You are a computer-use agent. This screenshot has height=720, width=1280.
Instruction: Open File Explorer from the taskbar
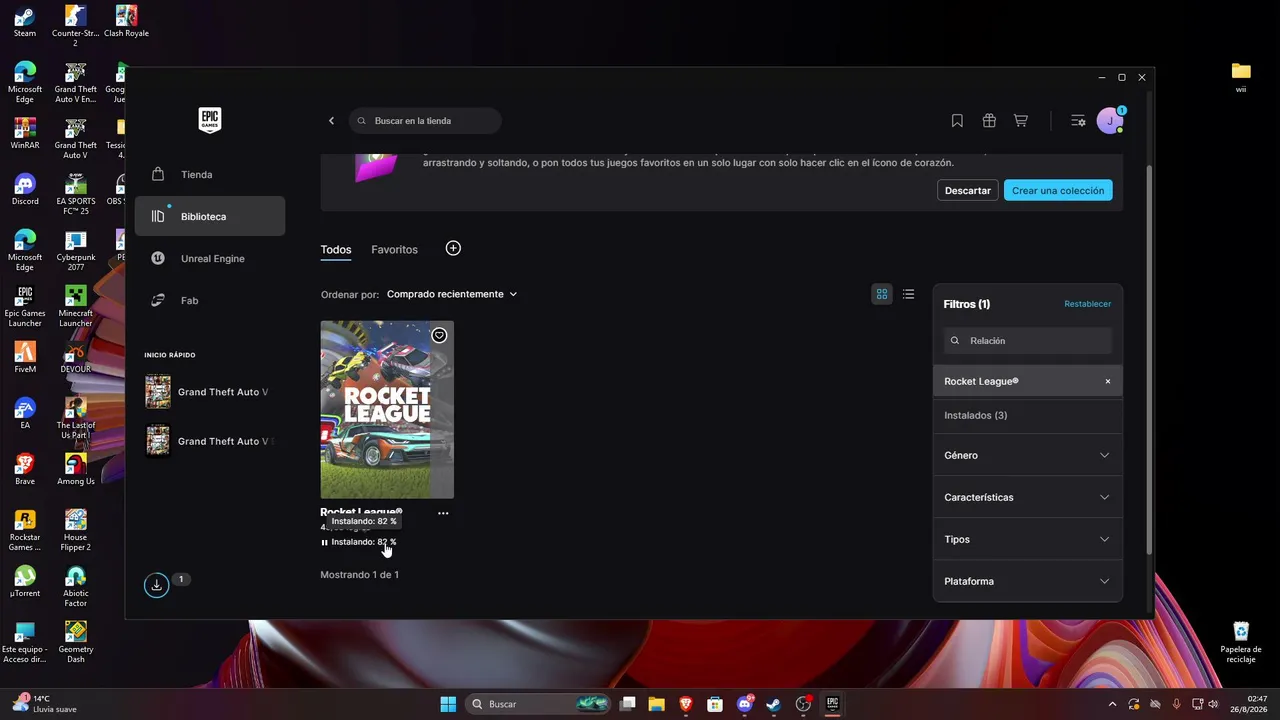tap(657, 704)
